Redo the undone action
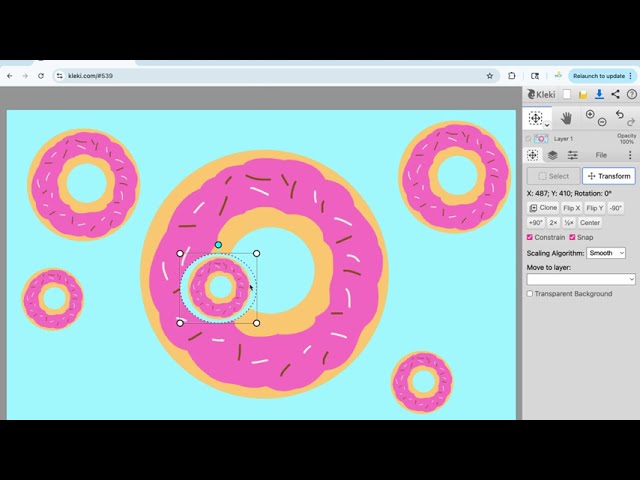The width and height of the screenshot is (640, 480). [x=631, y=122]
